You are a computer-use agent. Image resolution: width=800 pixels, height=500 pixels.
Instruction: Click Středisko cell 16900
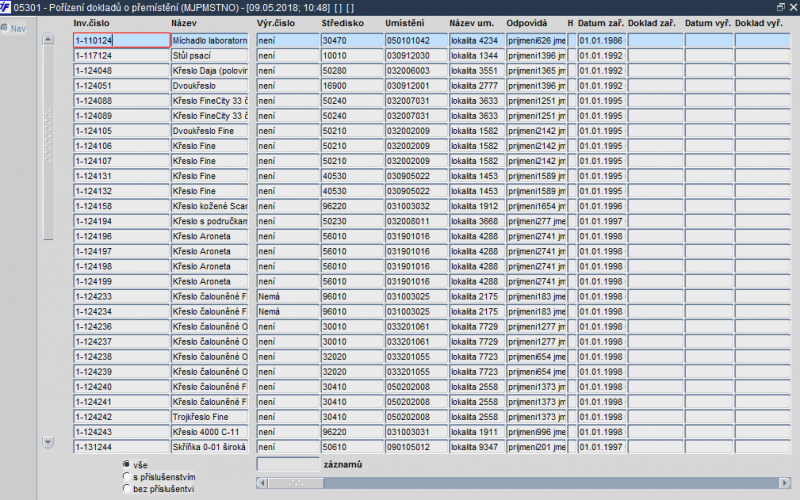352,85
